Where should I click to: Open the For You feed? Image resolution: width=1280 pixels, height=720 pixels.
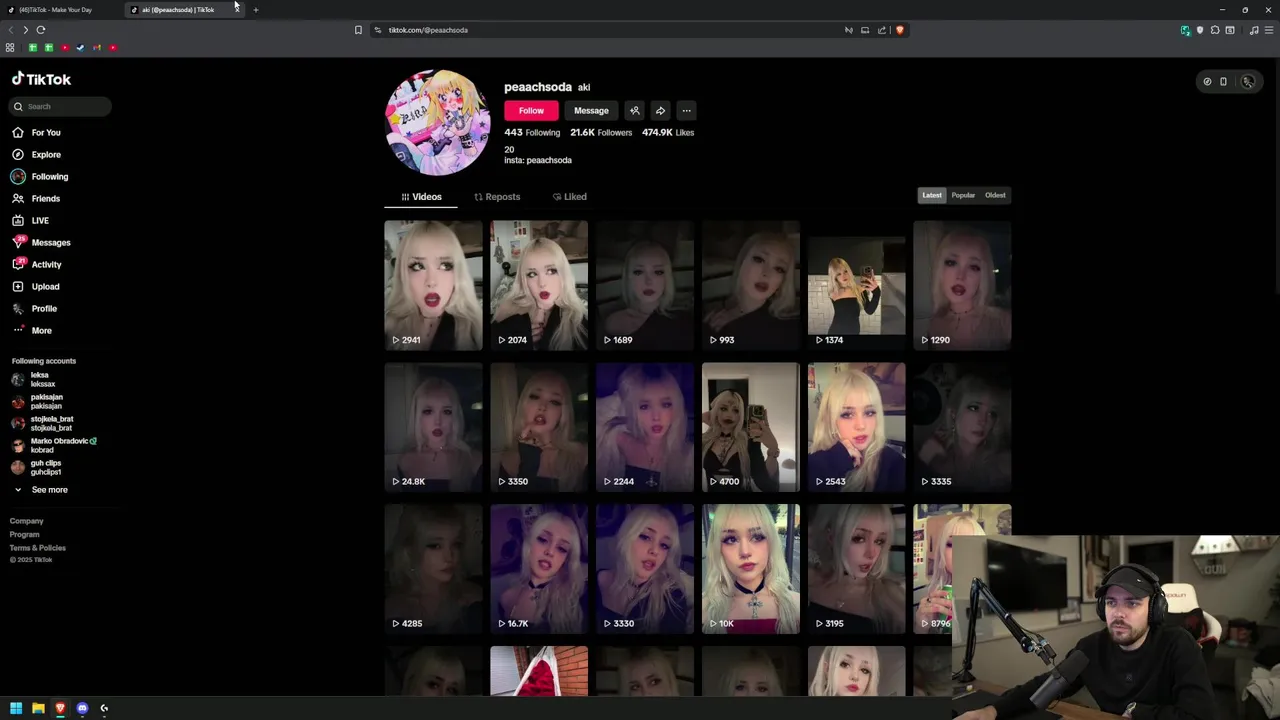pyautogui.click(x=36, y=132)
